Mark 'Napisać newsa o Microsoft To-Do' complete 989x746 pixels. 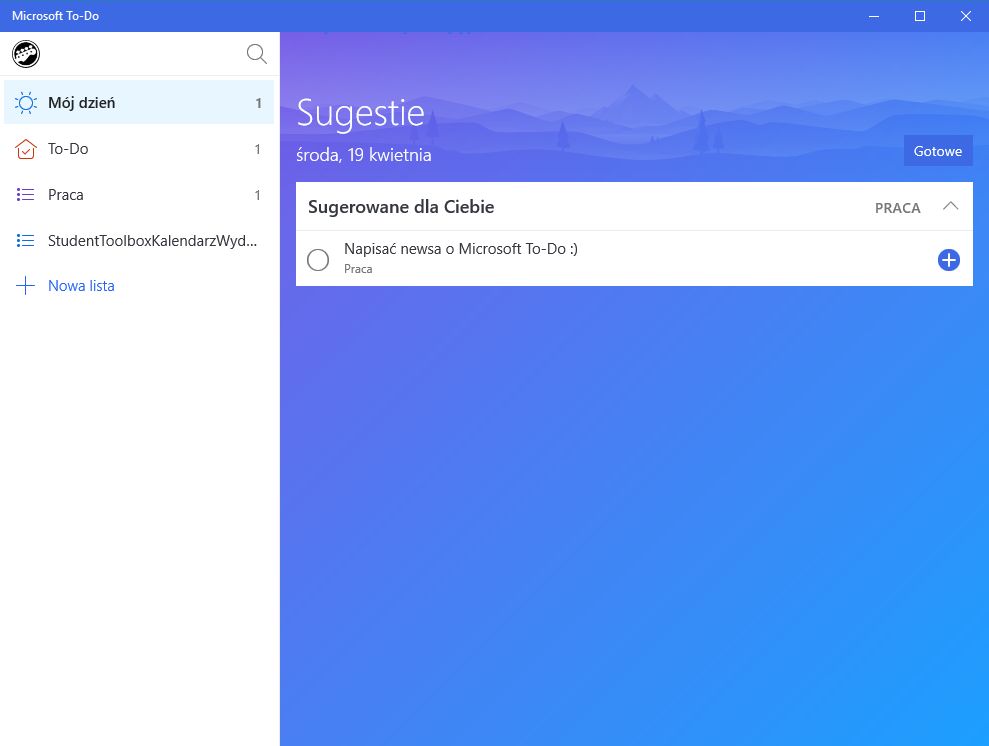(x=318, y=260)
